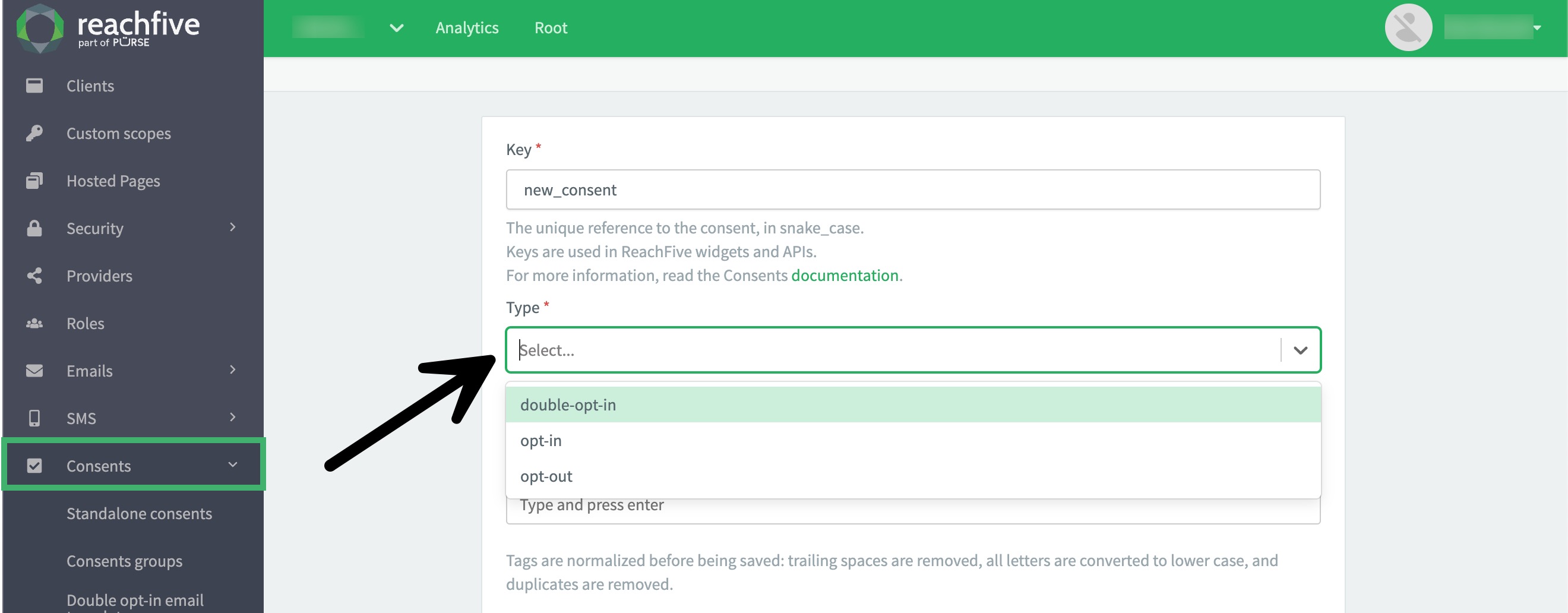Select the Emails envelope icon
Screen dimensions: 1568x613
click(34, 371)
